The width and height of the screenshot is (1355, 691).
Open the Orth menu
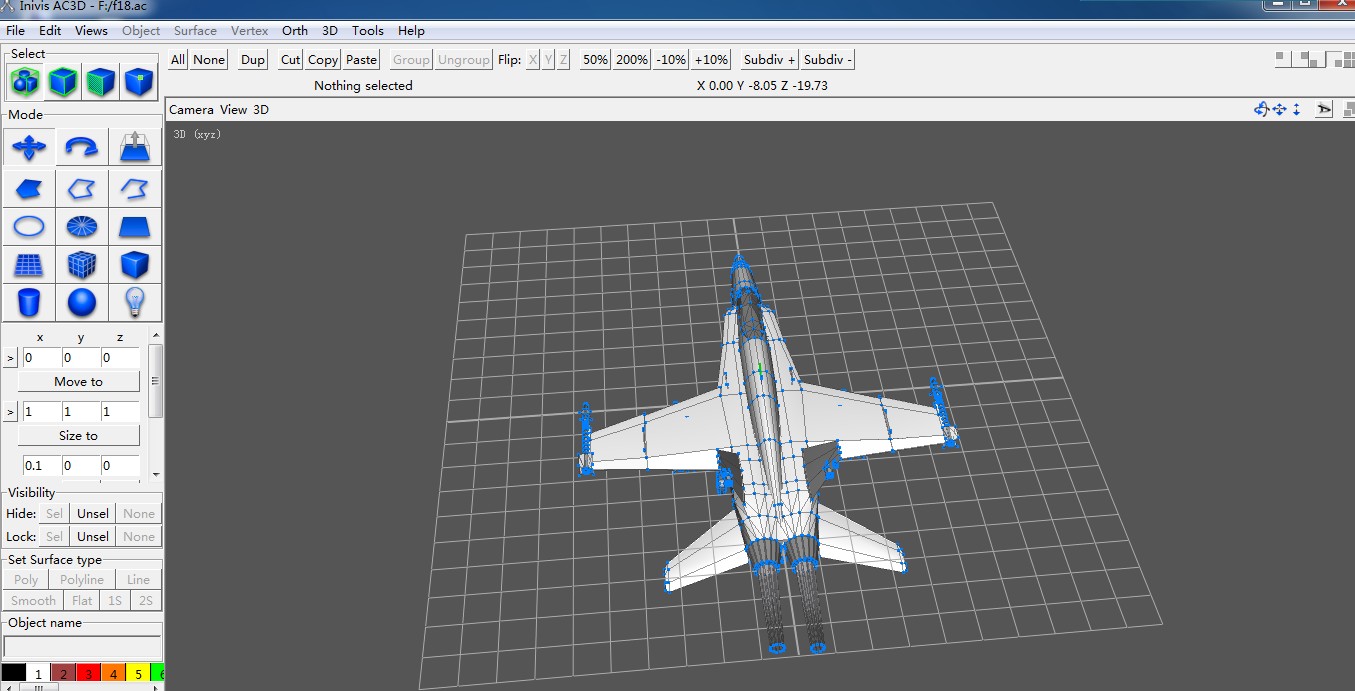pos(295,31)
